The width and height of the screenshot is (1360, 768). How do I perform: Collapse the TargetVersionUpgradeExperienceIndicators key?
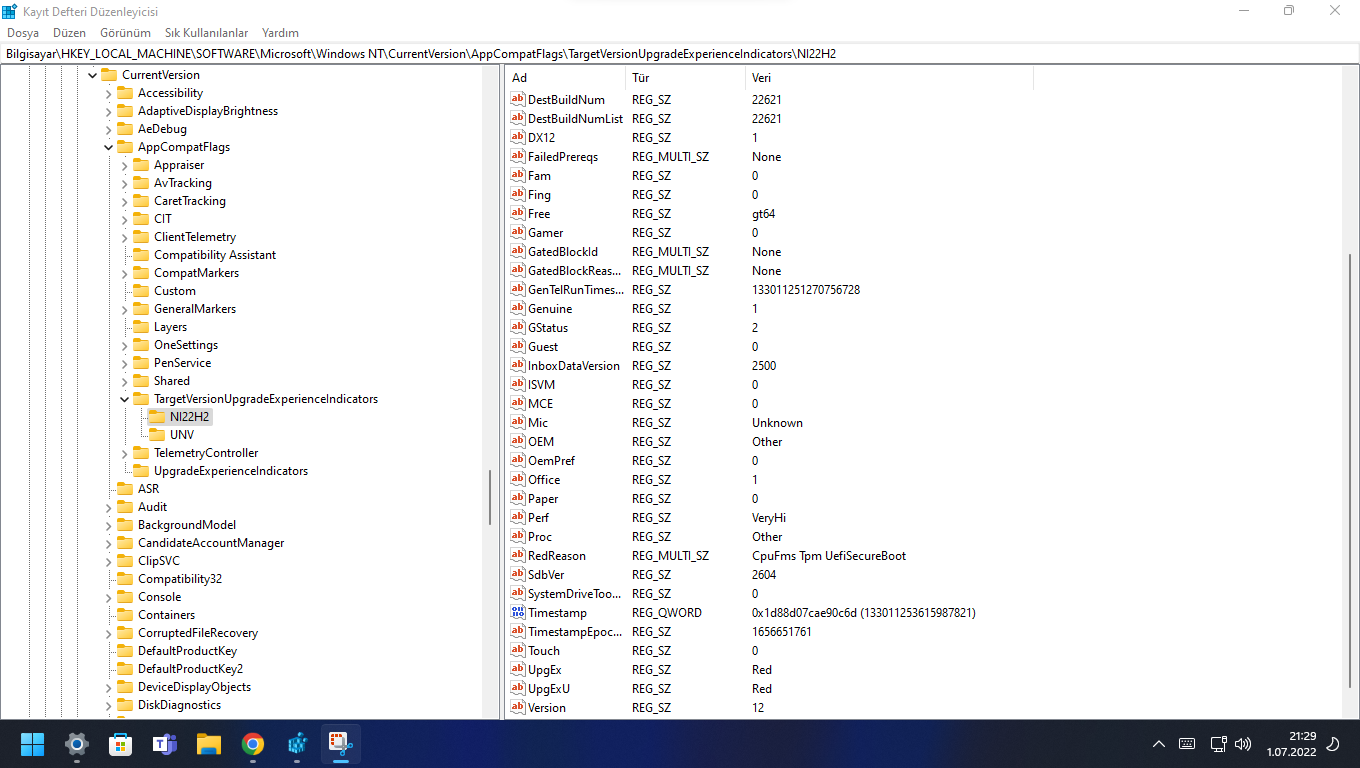[124, 399]
